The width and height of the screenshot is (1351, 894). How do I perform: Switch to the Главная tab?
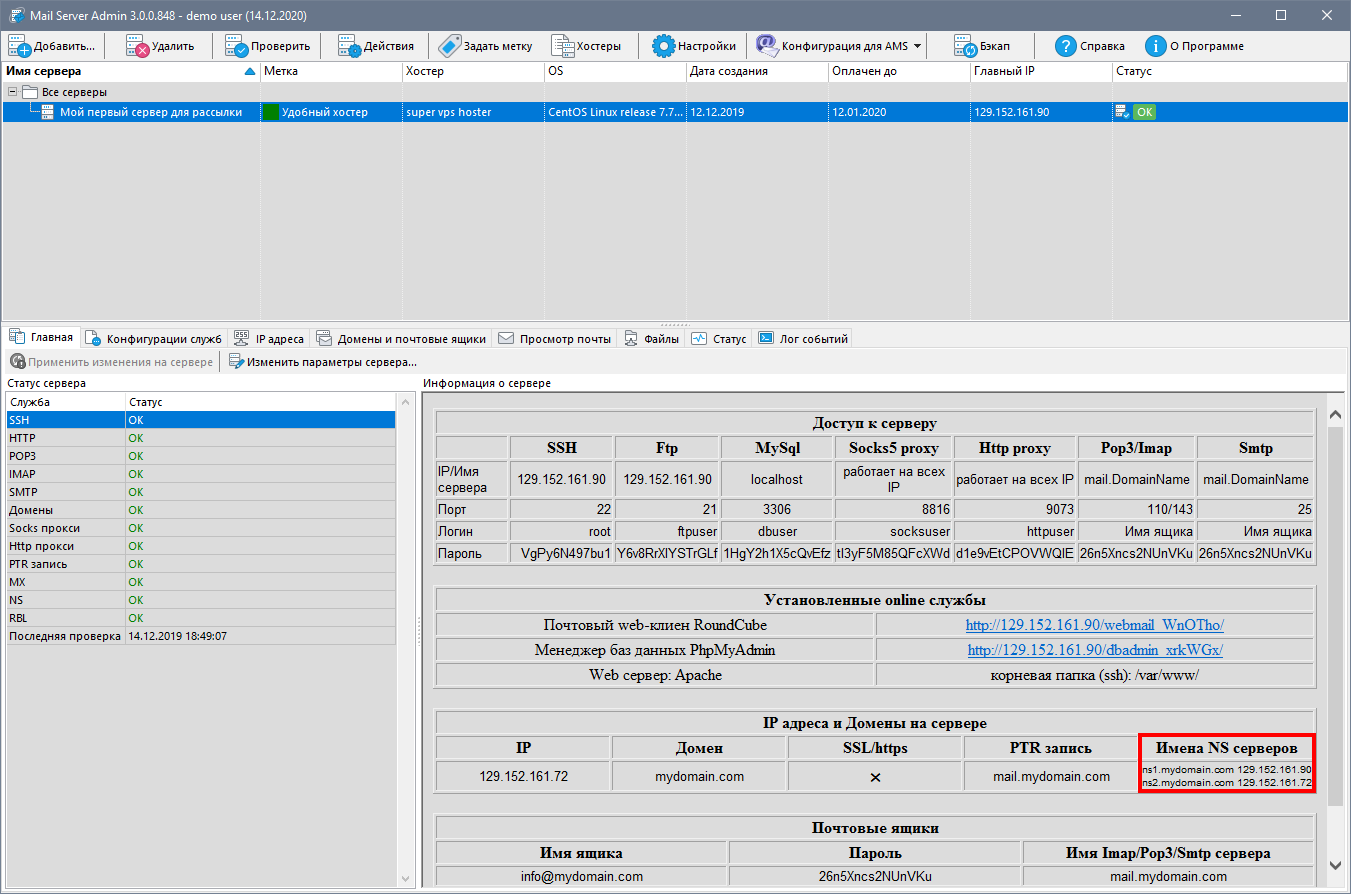click(x=41, y=338)
